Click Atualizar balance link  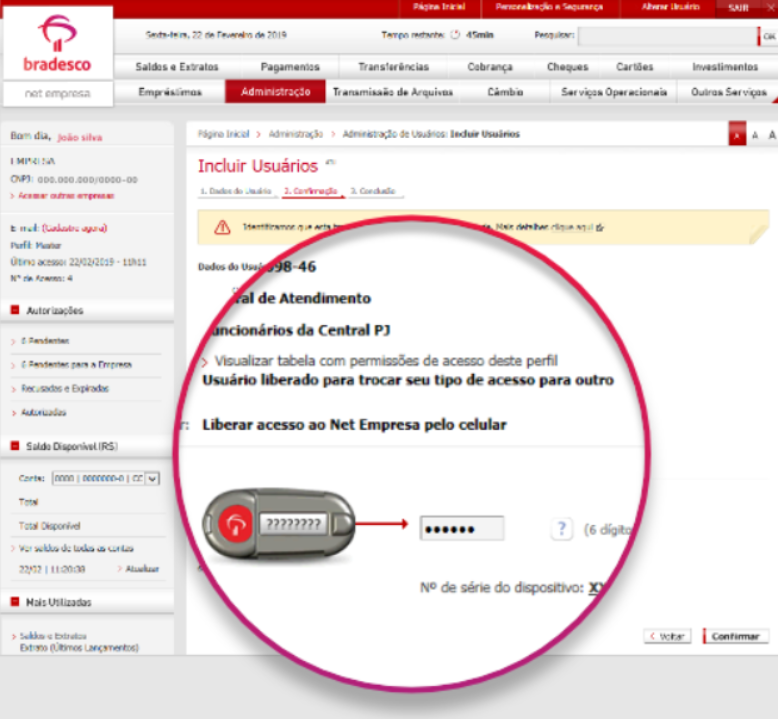[142, 569]
